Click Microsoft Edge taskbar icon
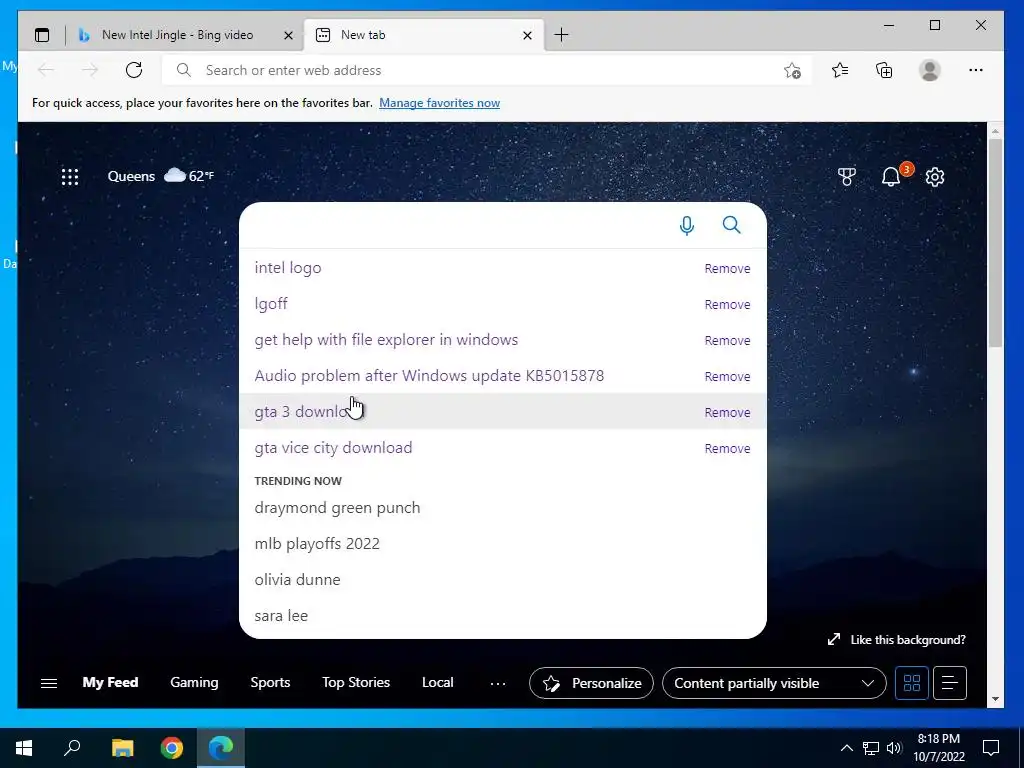Image resolution: width=1024 pixels, height=768 pixels. click(x=221, y=748)
